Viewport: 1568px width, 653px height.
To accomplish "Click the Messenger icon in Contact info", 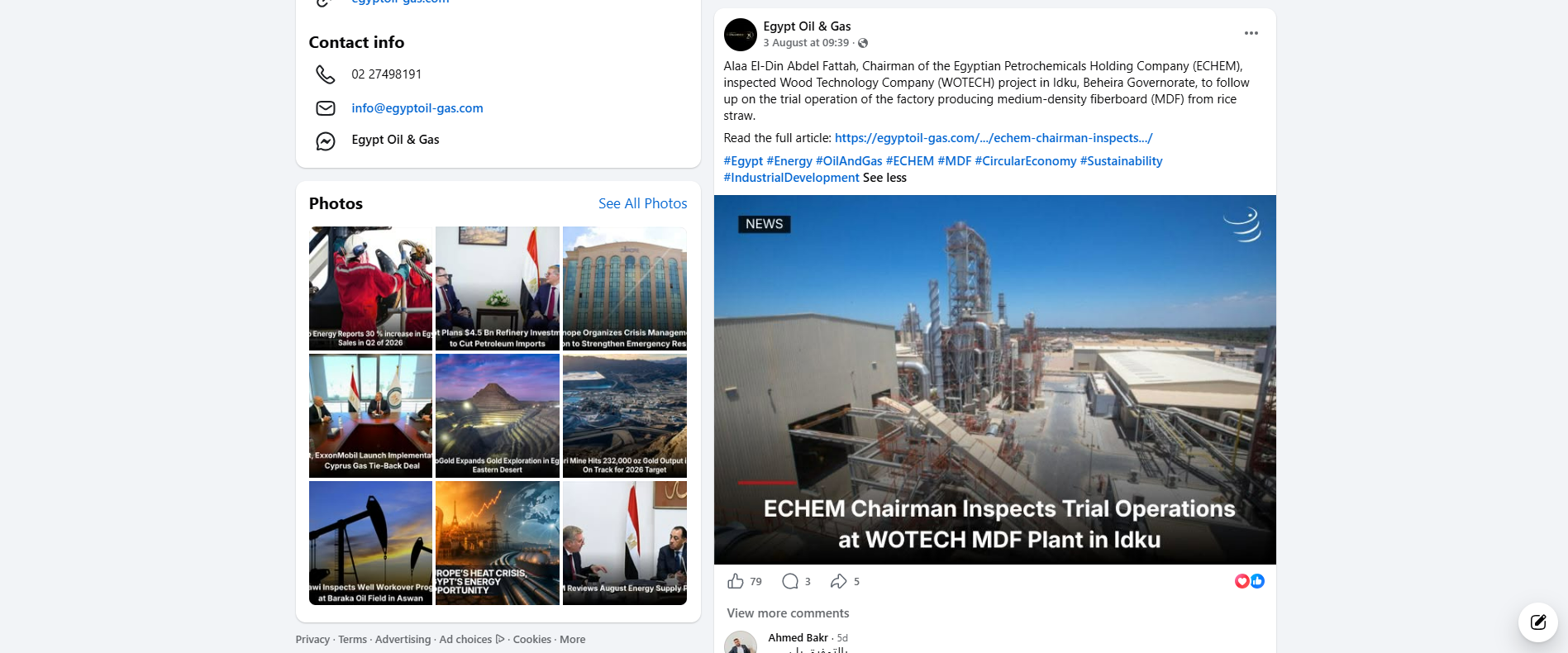I will [x=326, y=141].
